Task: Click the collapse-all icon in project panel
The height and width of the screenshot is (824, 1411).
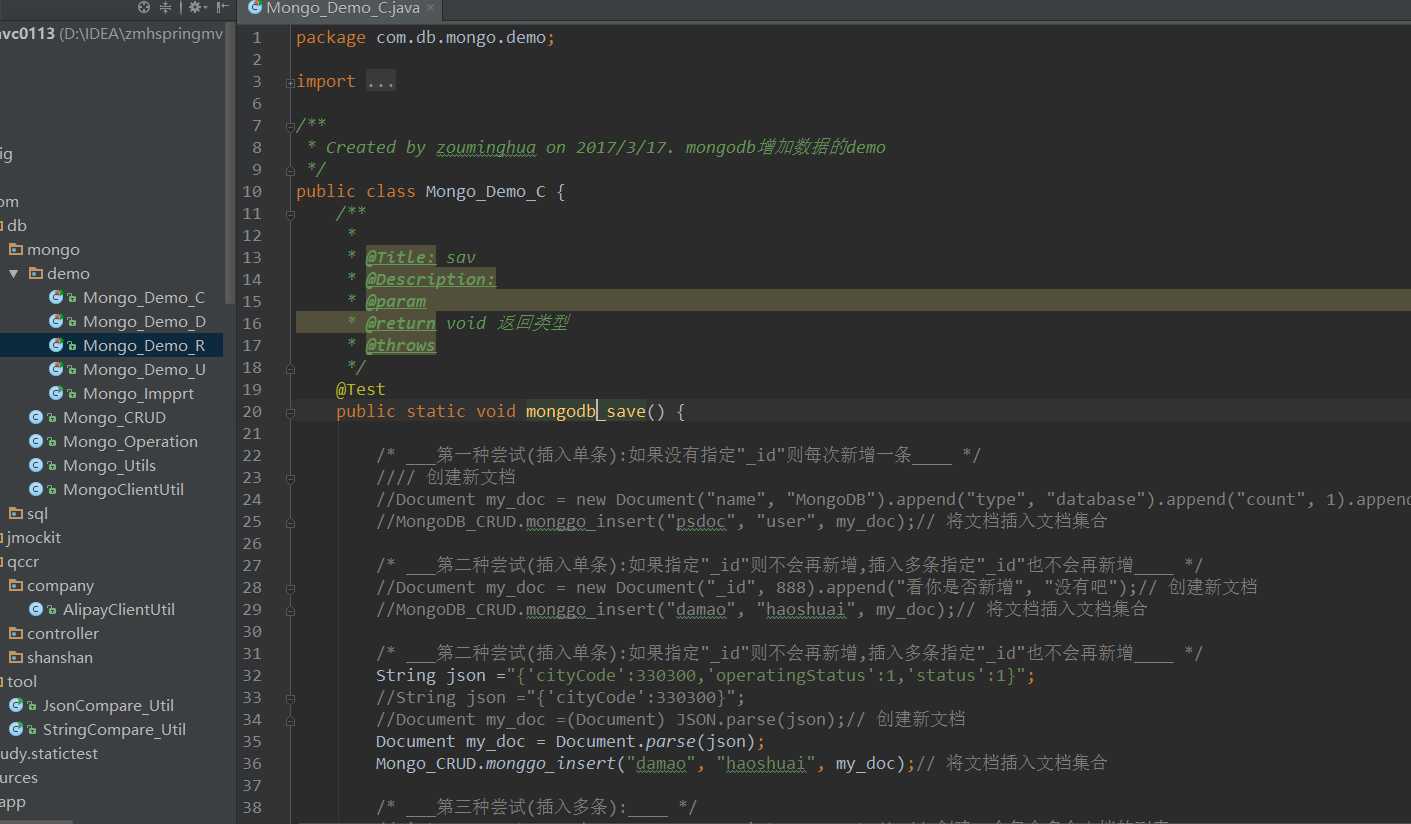Action: pos(166,7)
